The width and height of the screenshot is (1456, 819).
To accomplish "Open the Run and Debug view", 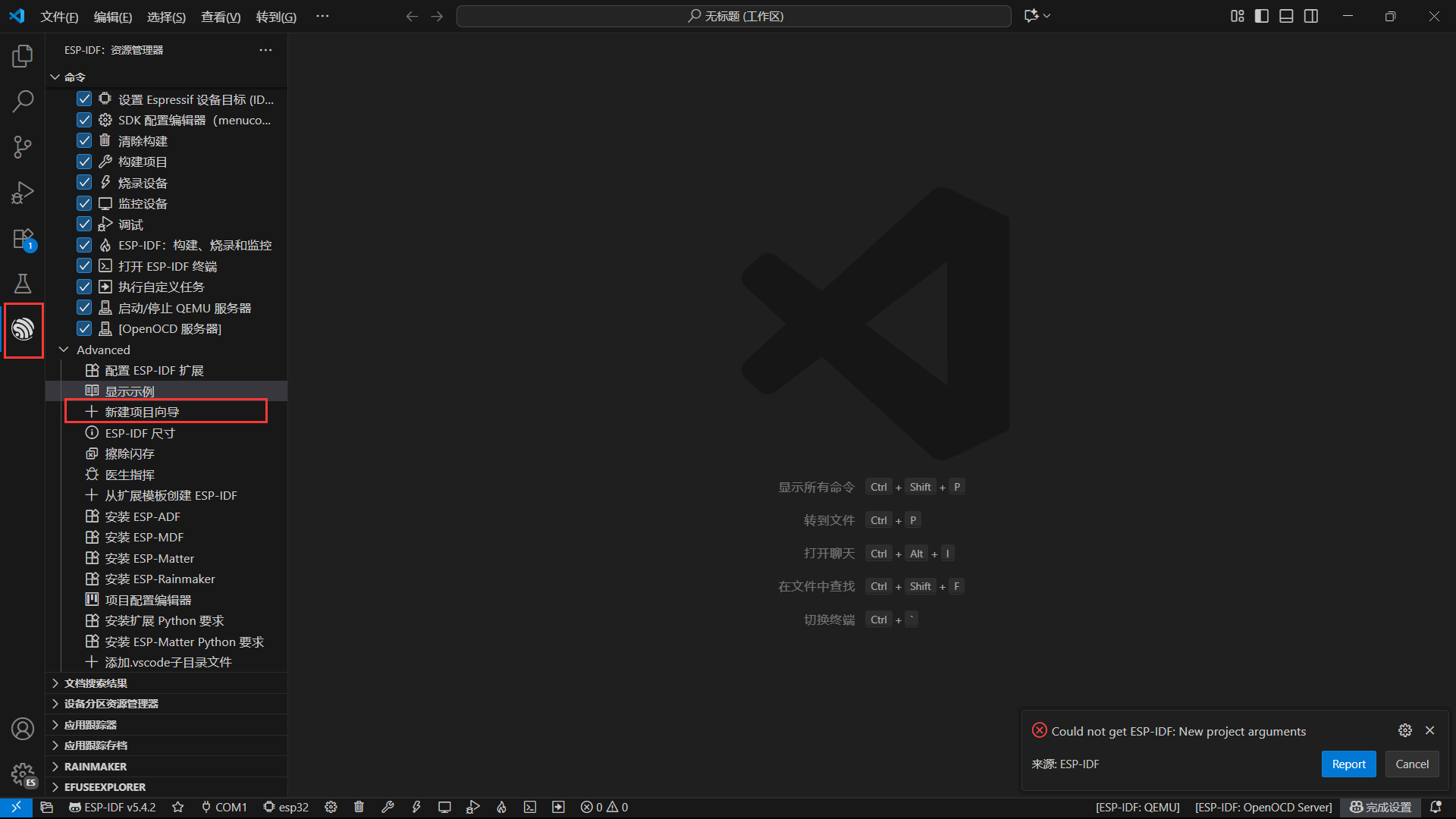I will click(x=23, y=193).
